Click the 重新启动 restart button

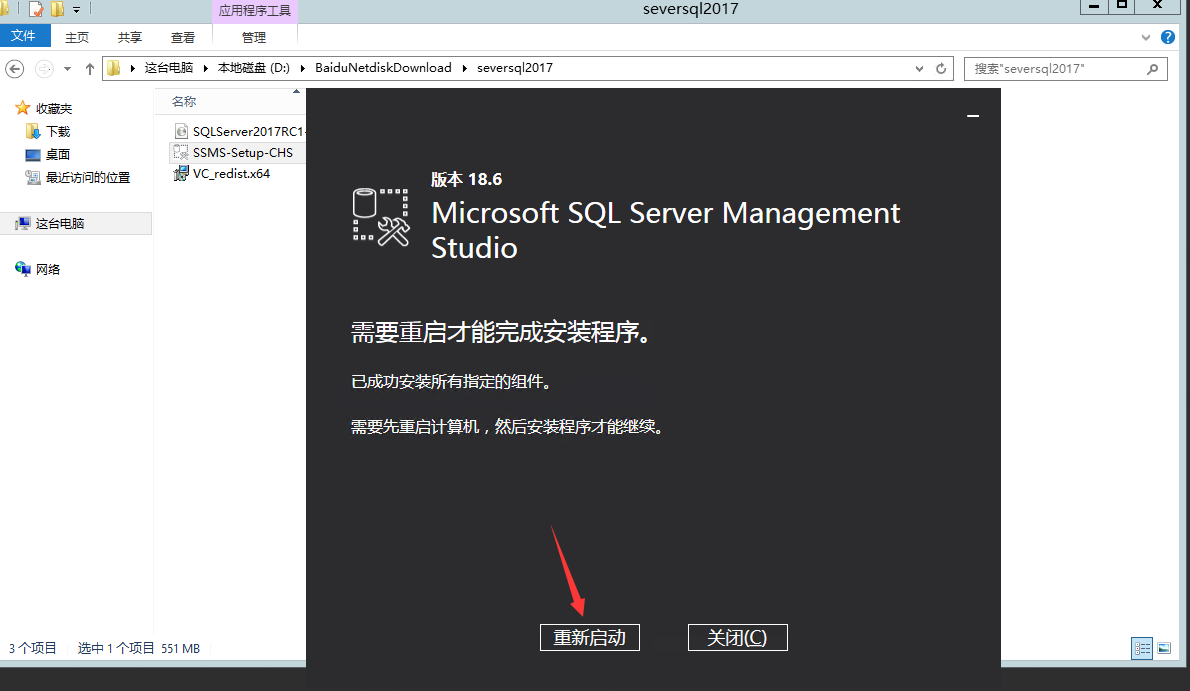coord(589,638)
